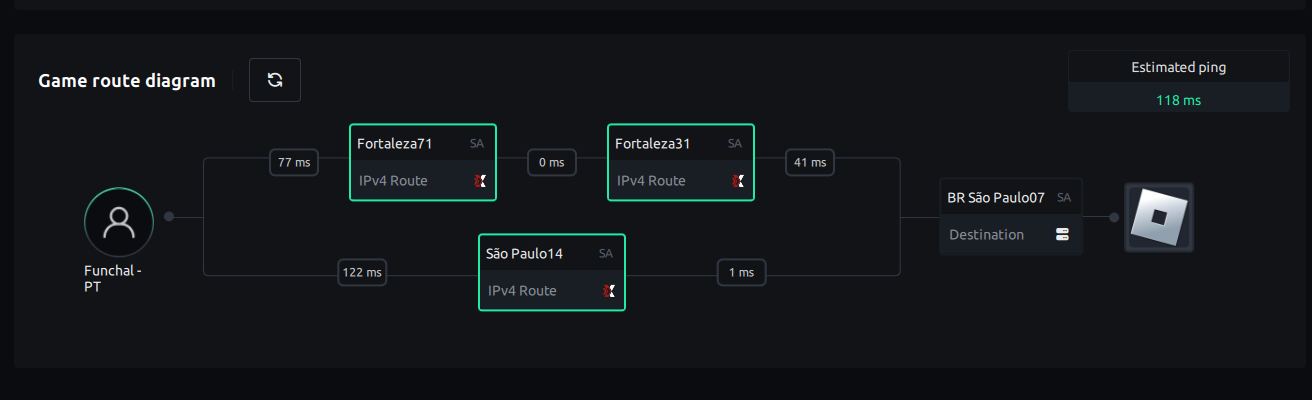
Task: Click the São Paulo14 IPv4 route icon
Action: coord(609,291)
